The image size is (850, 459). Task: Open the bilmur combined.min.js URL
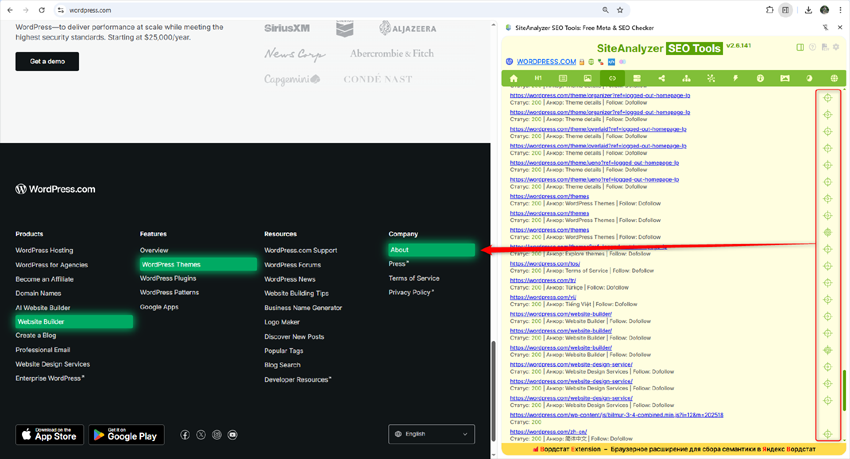[x=616, y=415]
